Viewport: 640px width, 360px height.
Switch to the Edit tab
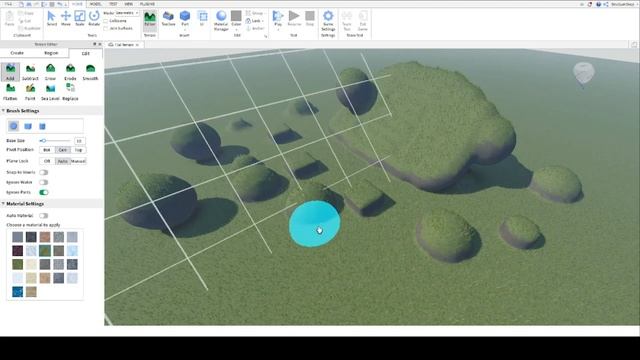tap(85, 53)
